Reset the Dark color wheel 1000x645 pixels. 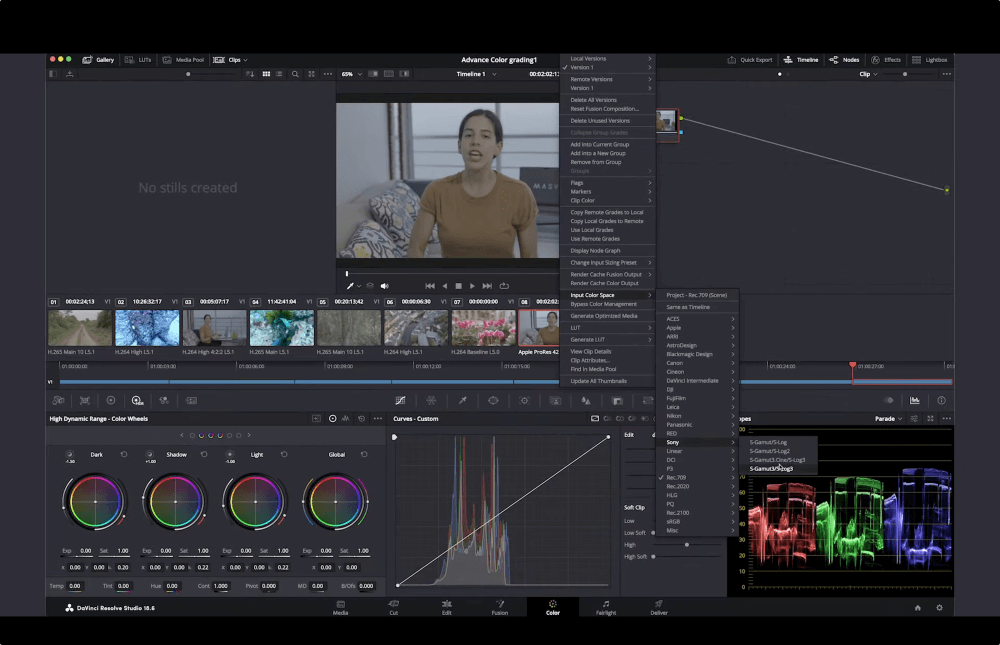pyautogui.click(x=124, y=454)
